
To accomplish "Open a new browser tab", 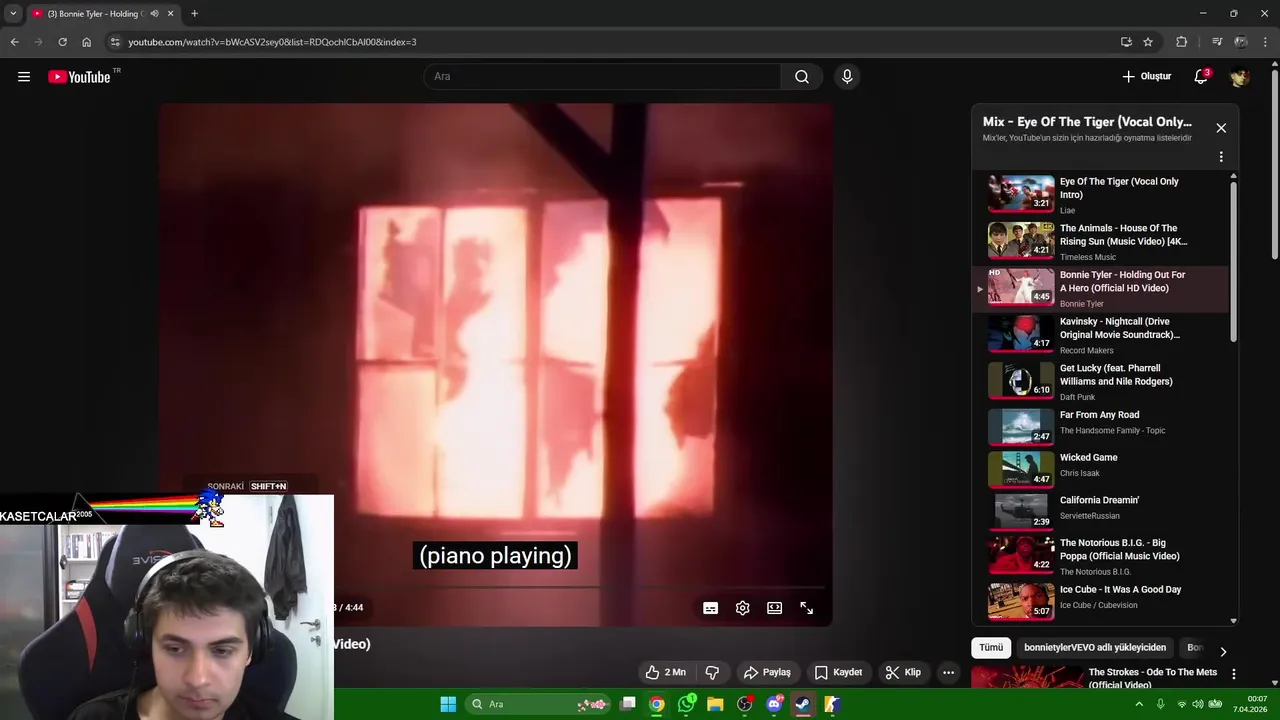I will tap(194, 14).
